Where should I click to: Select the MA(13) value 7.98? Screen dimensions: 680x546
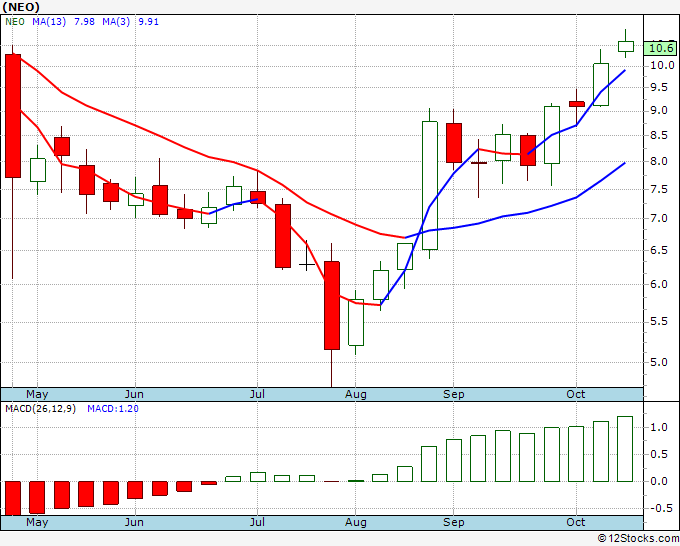84,22
